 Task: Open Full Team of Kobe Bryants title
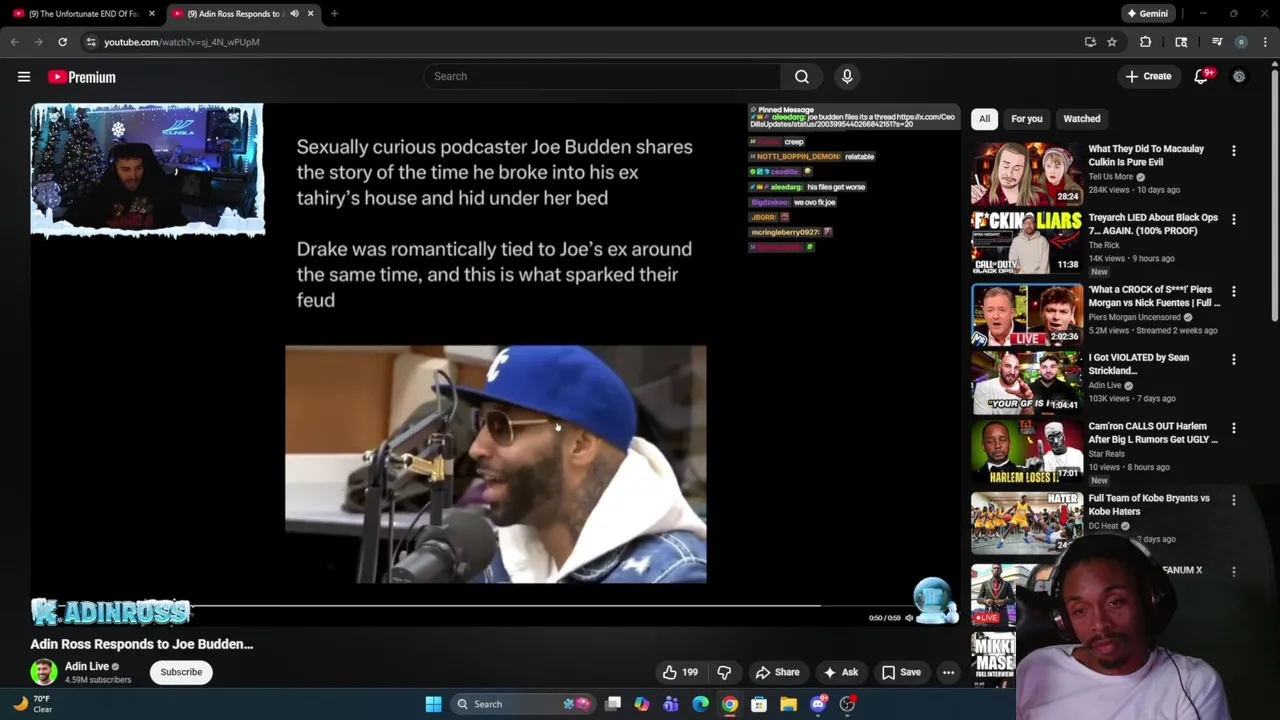click(x=1148, y=504)
